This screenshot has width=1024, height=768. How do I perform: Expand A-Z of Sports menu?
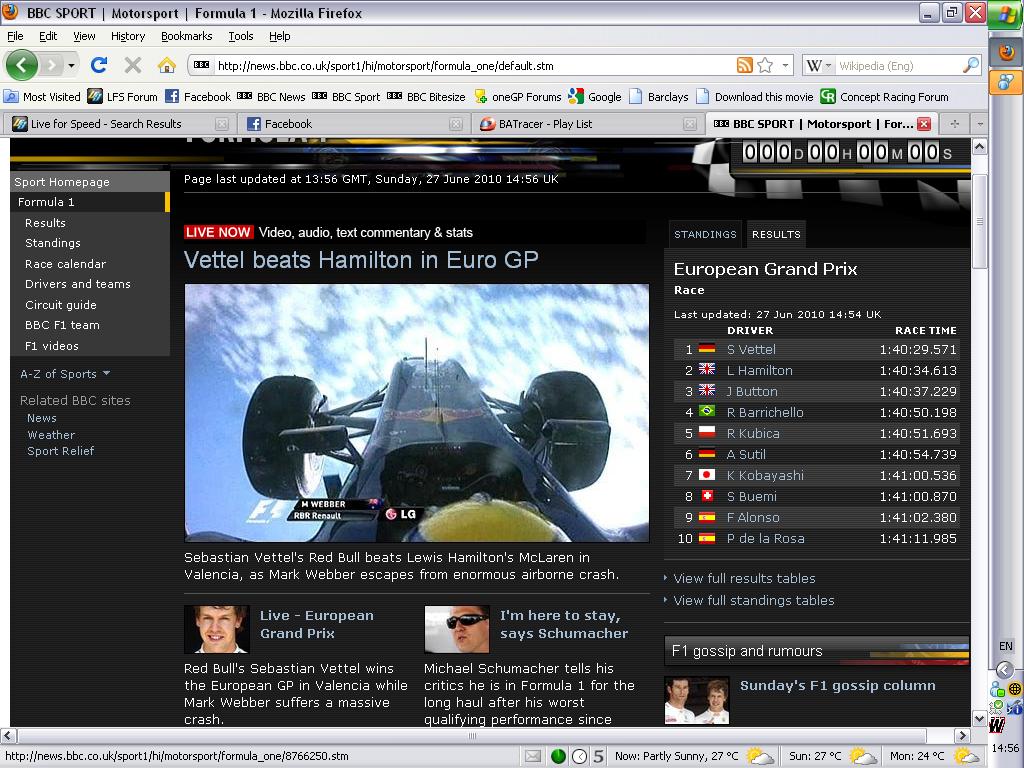click(x=65, y=374)
